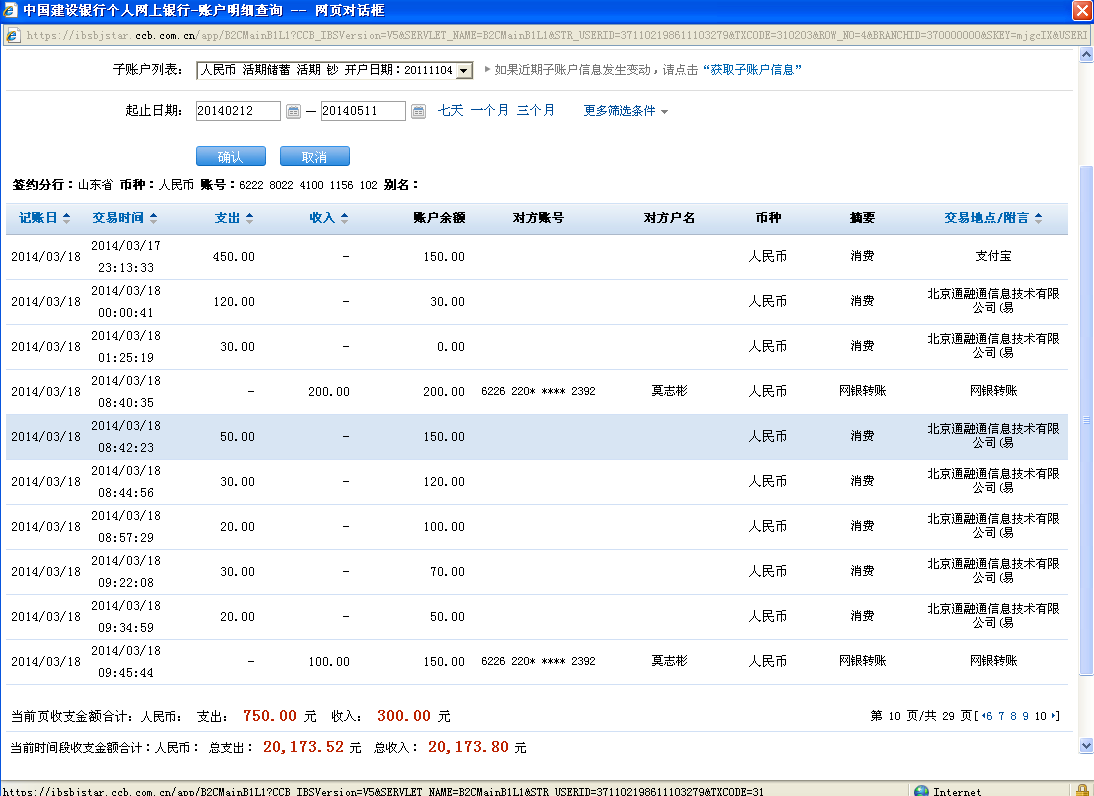Image resolution: width=1094 pixels, height=796 pixels.
Task: Select the 七天 date range shortcut
Action: click(450, 111)
